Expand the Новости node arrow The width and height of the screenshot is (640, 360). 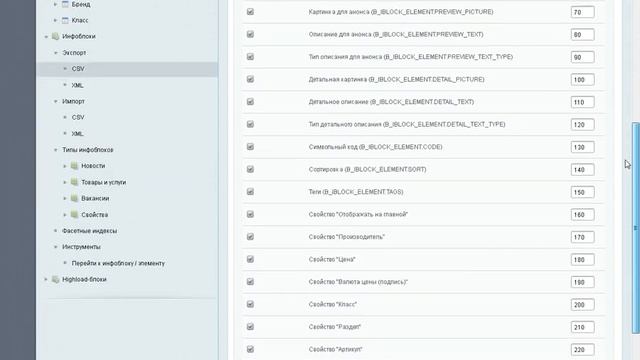point(65,166)
